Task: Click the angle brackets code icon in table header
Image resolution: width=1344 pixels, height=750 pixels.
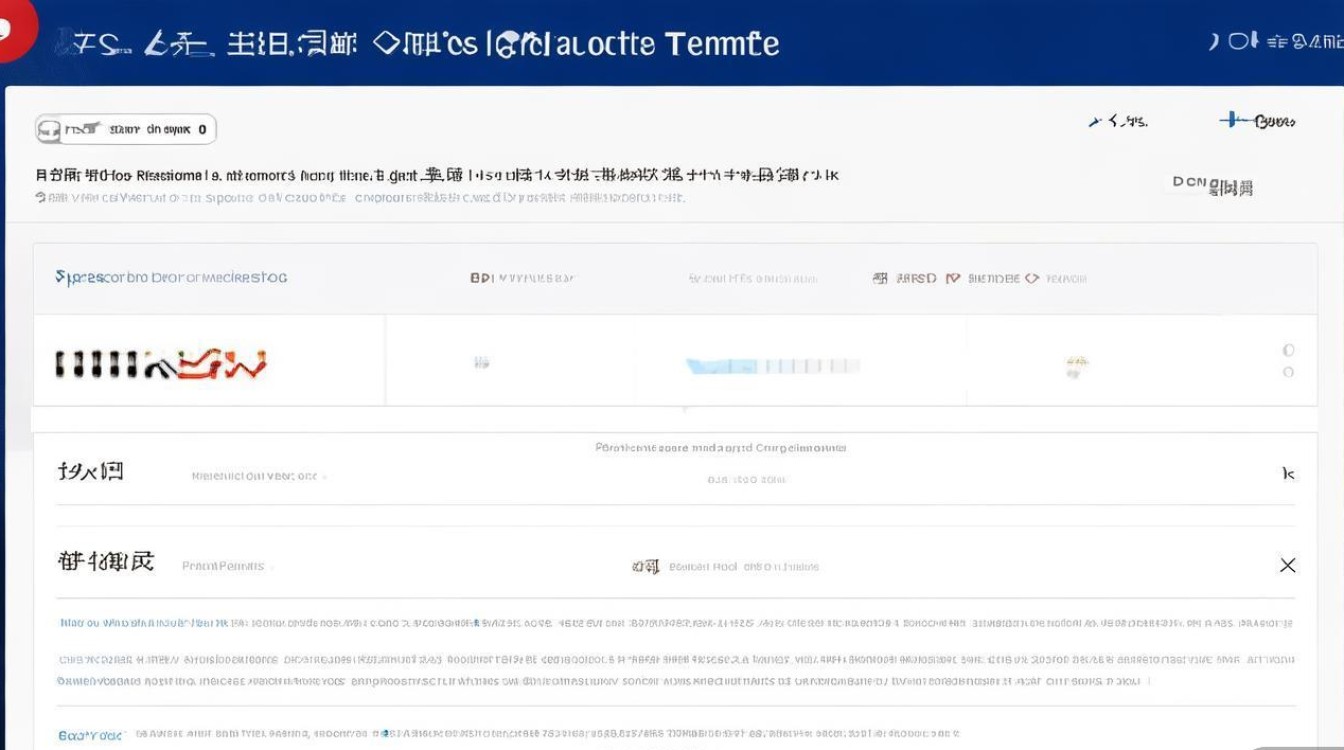Action: 1032,278
